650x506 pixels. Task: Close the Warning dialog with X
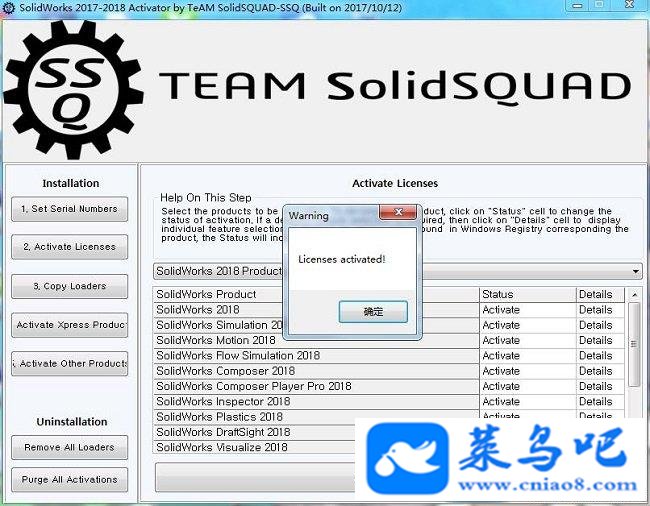click(x=398, y=212)
